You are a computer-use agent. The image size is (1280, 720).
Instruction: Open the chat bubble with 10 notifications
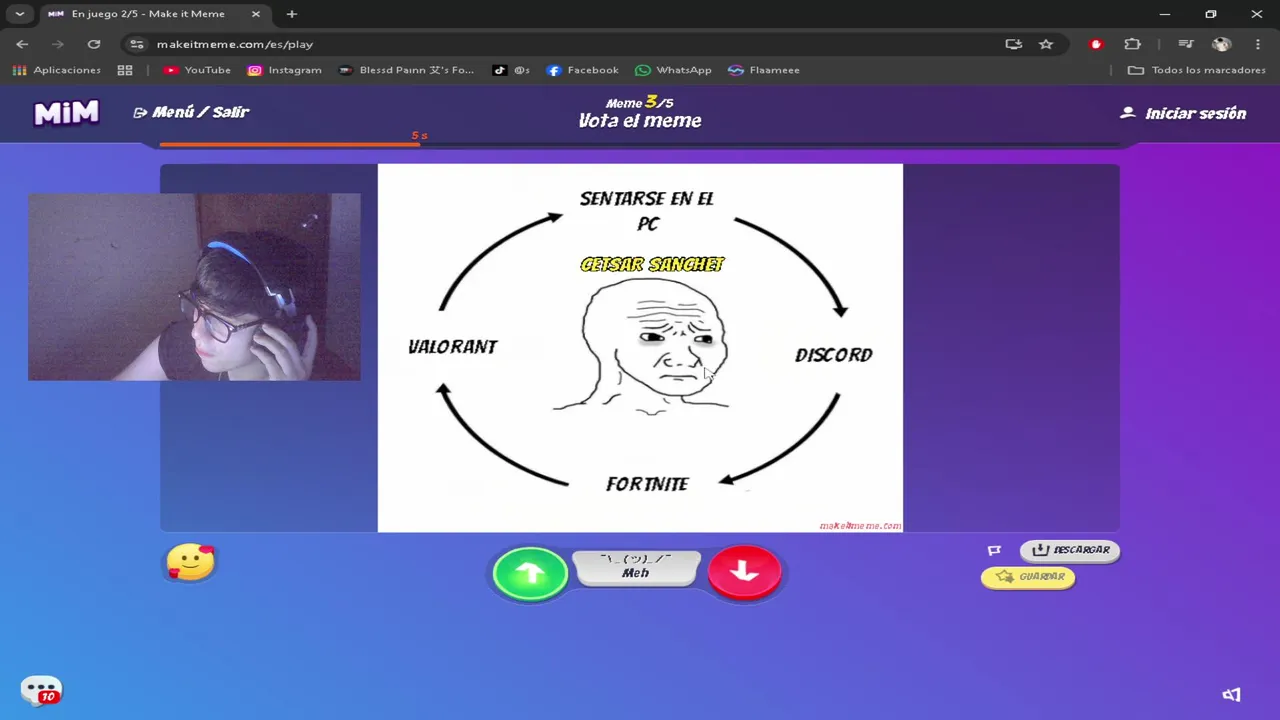pyautogui.click(x=41, y=691)
